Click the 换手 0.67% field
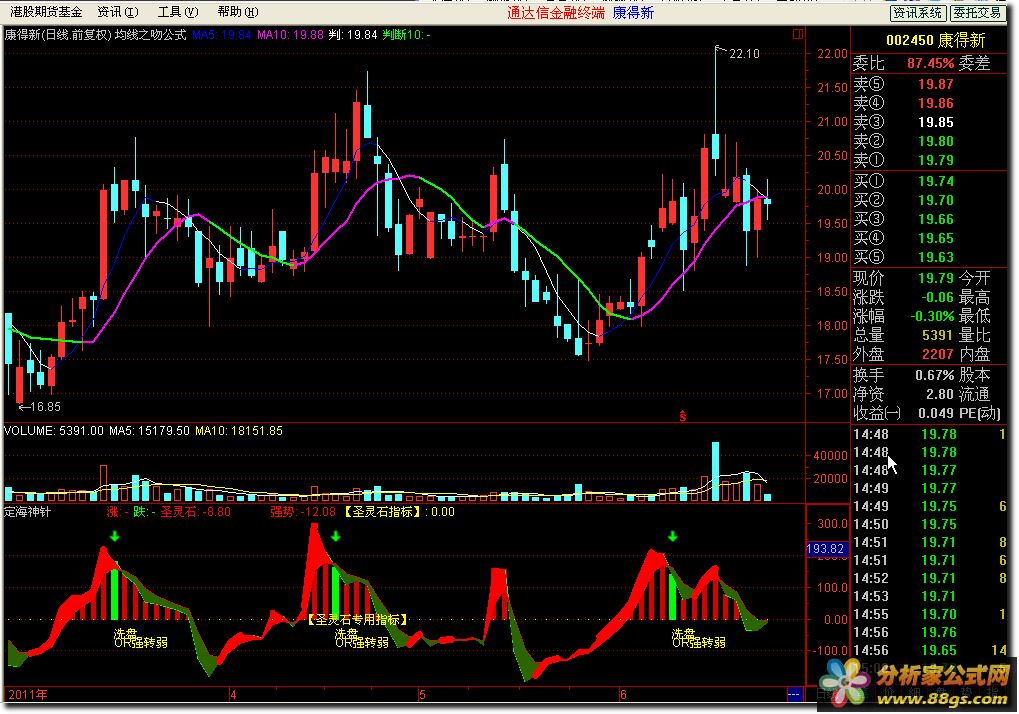 pyautogui.click(x=903, y=376)
